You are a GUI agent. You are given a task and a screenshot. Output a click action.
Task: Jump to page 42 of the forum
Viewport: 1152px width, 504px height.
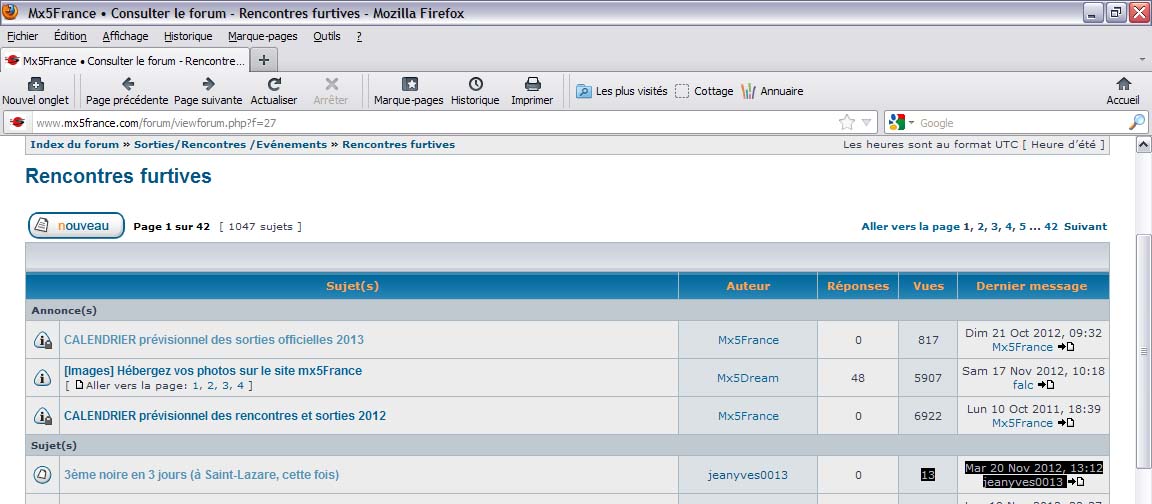pyautogui.click(x=1051, y=227)
